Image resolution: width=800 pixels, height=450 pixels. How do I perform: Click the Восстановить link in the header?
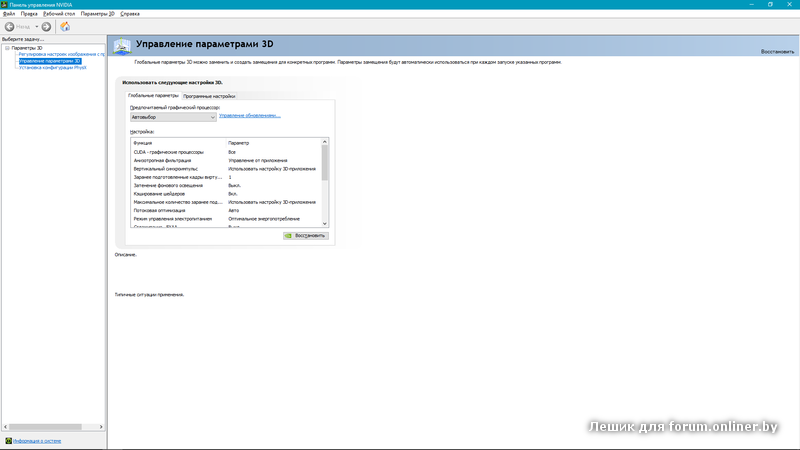pyautogui.click(x=777, y=52)
